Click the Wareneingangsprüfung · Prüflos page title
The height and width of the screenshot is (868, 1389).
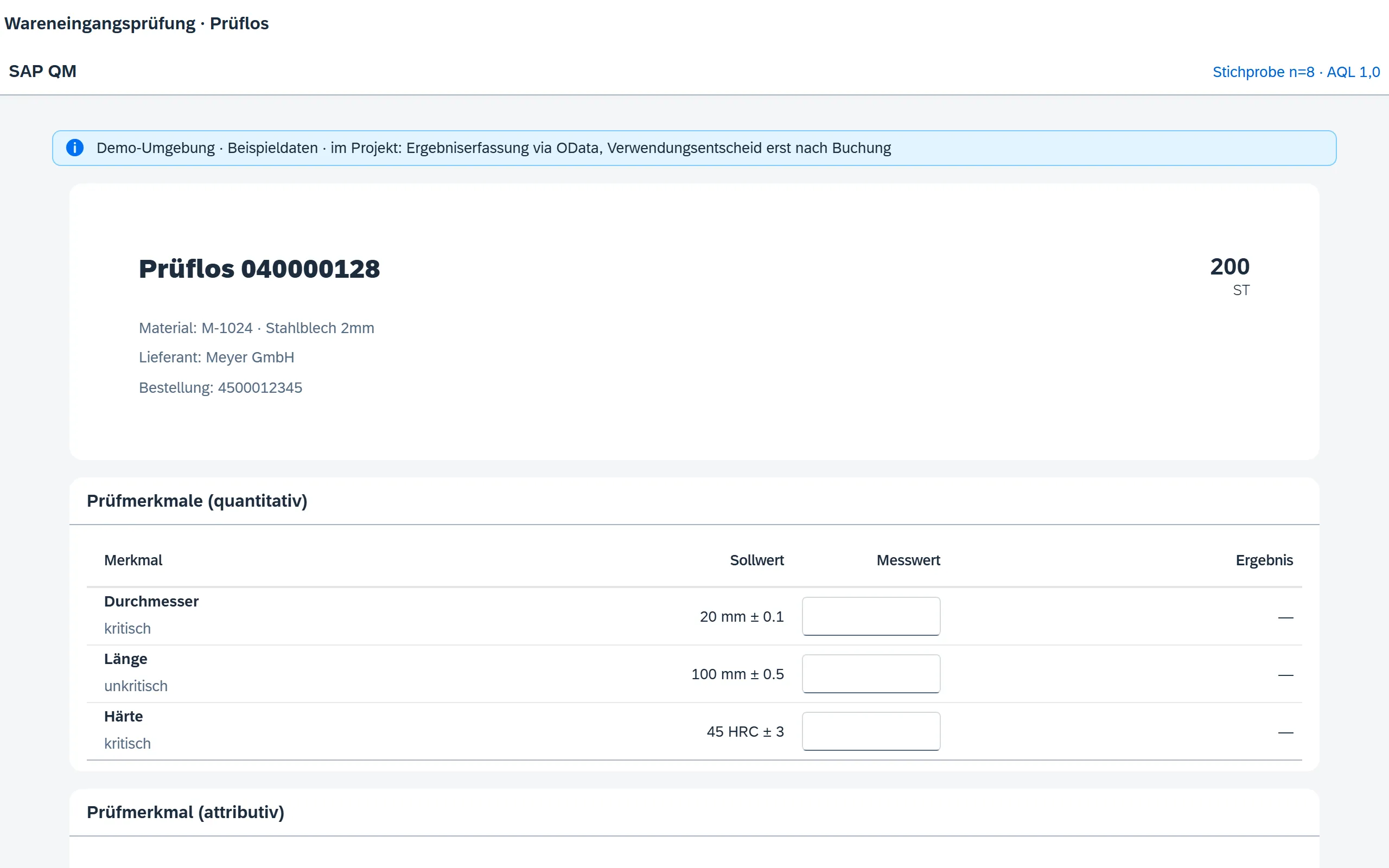137,23
